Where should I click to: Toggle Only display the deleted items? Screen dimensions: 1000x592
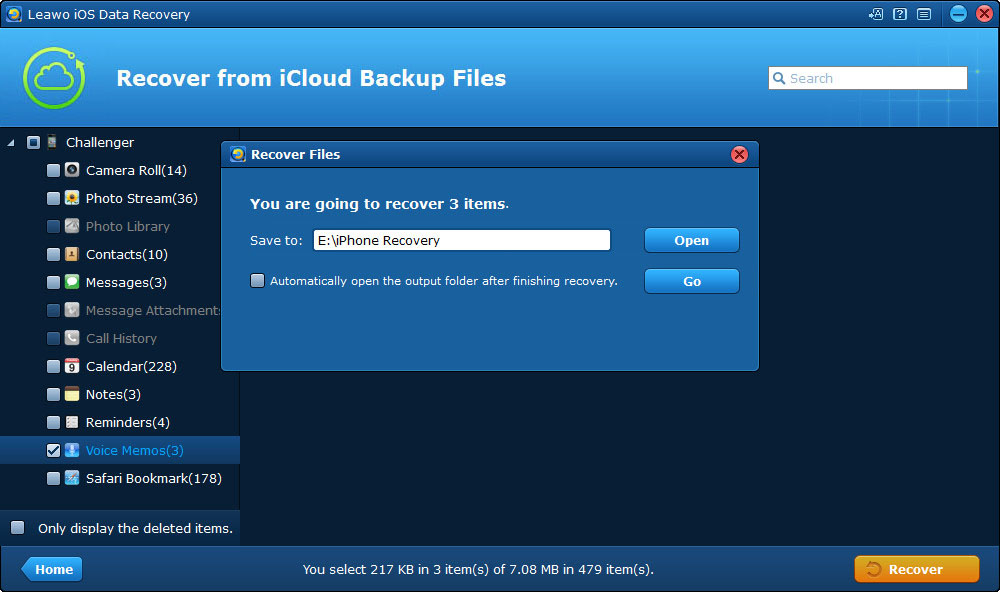[18, 528]
